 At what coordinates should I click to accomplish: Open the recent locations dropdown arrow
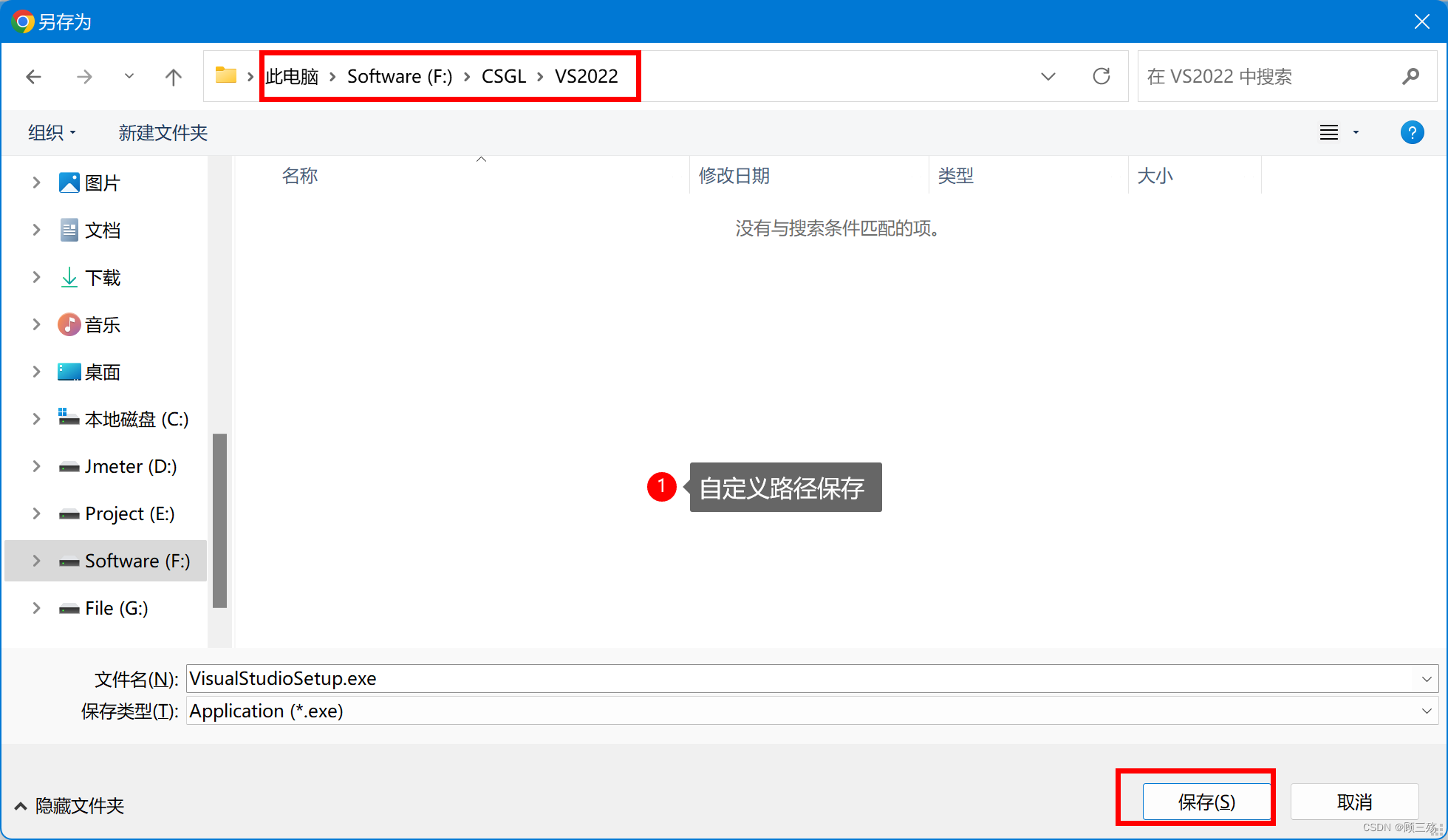(x=129, y=76)
